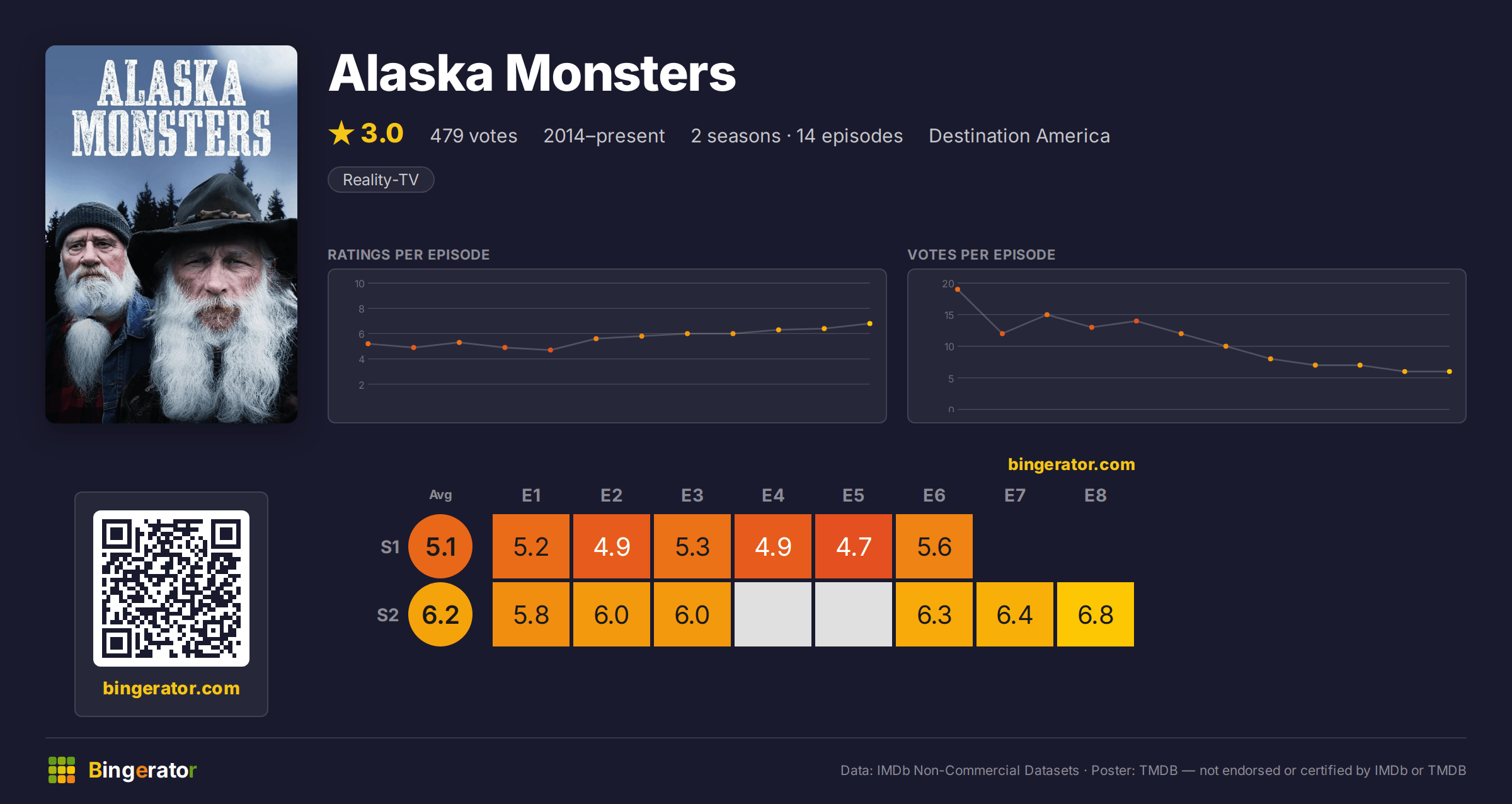The image size is (1512, 804).
Task: Select S1 E1 tile rated 5.2
Action: coord(531,546)
